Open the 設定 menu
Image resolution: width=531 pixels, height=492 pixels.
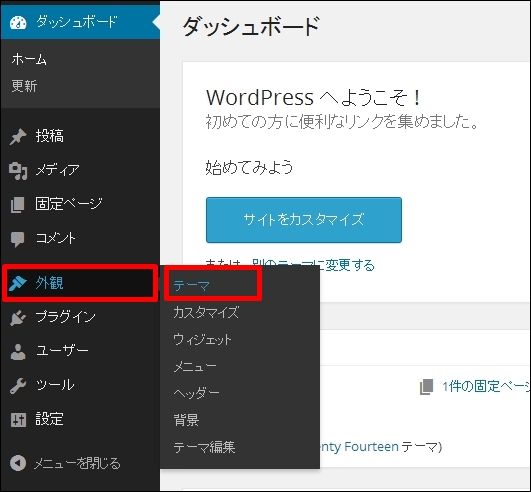tap(80, 420)
